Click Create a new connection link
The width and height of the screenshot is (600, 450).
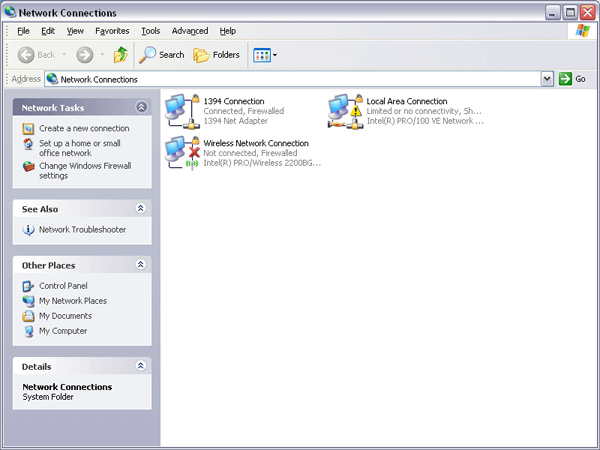(84, 128)
